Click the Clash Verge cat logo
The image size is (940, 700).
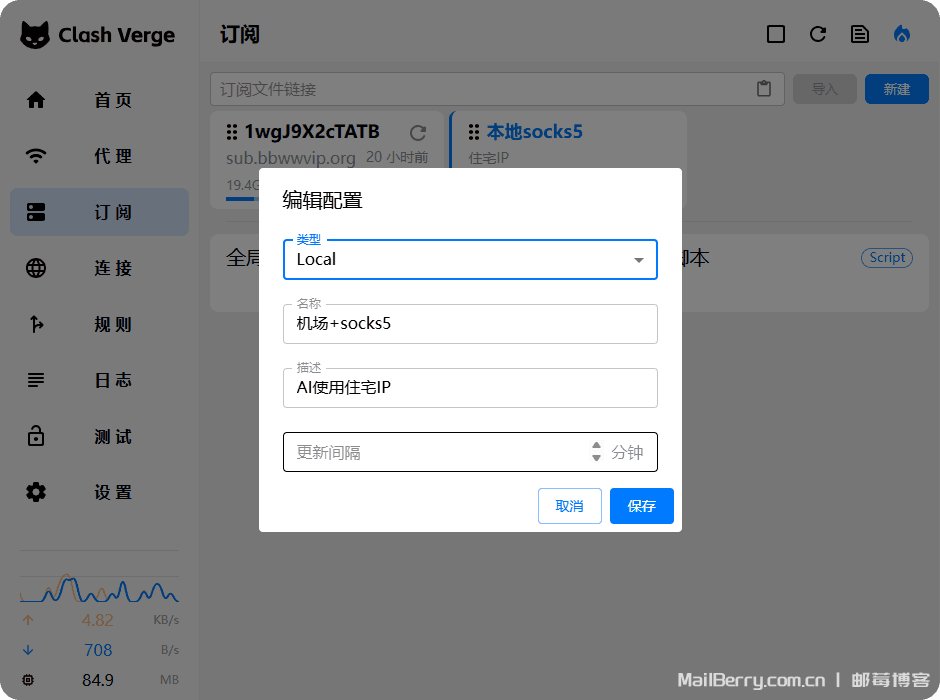[x=35, y=35]
